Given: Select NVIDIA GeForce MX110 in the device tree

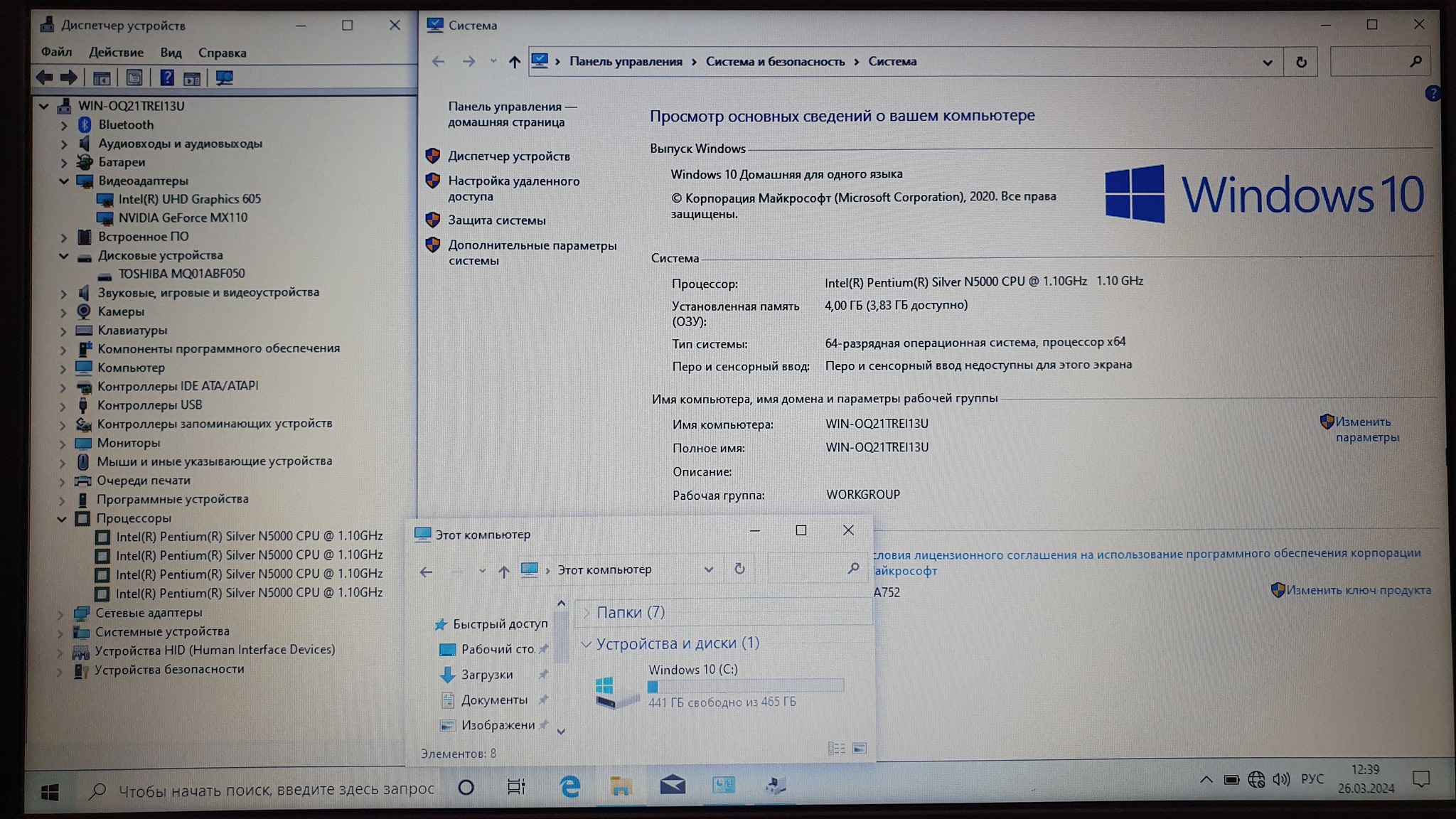Looking at the screenshot, I should (x=183, y=218).
